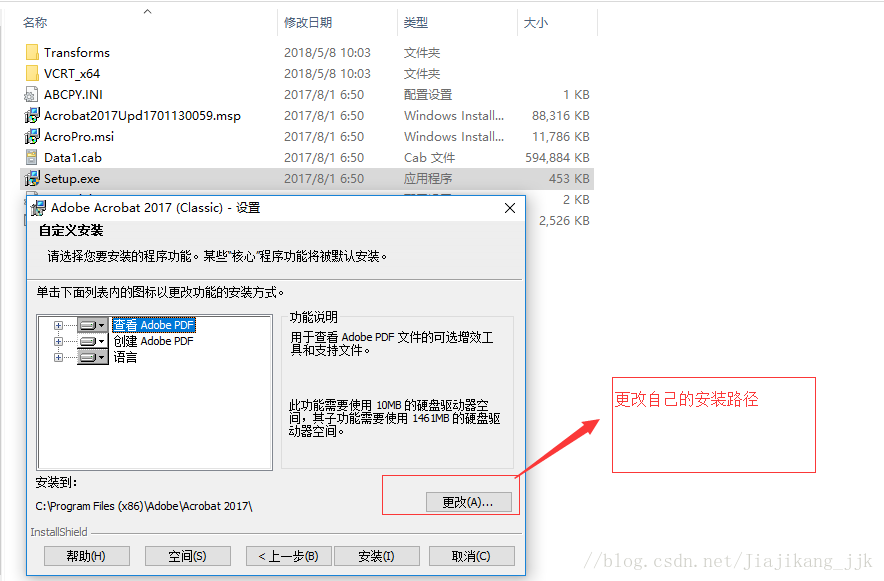Click the Setup.exe application icon
884x581 pixels.
tap(32, 179)
